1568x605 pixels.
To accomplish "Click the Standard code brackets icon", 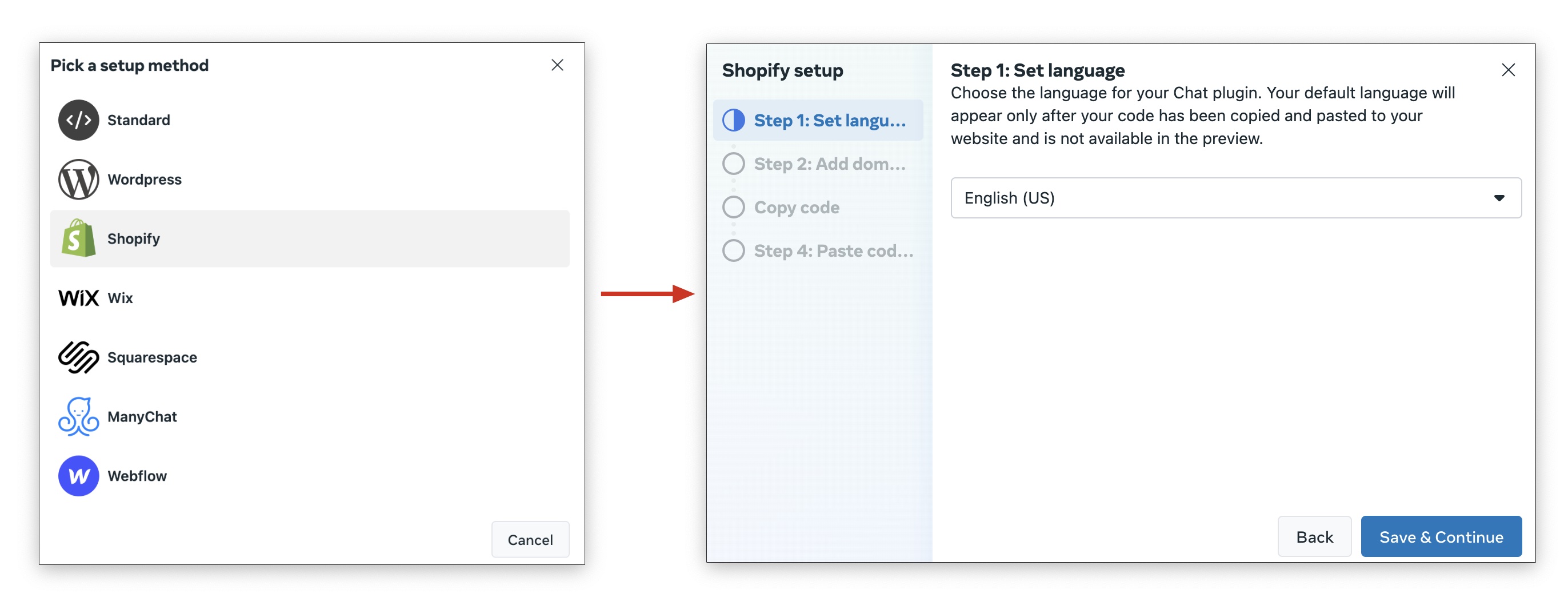I will (78, 120).
